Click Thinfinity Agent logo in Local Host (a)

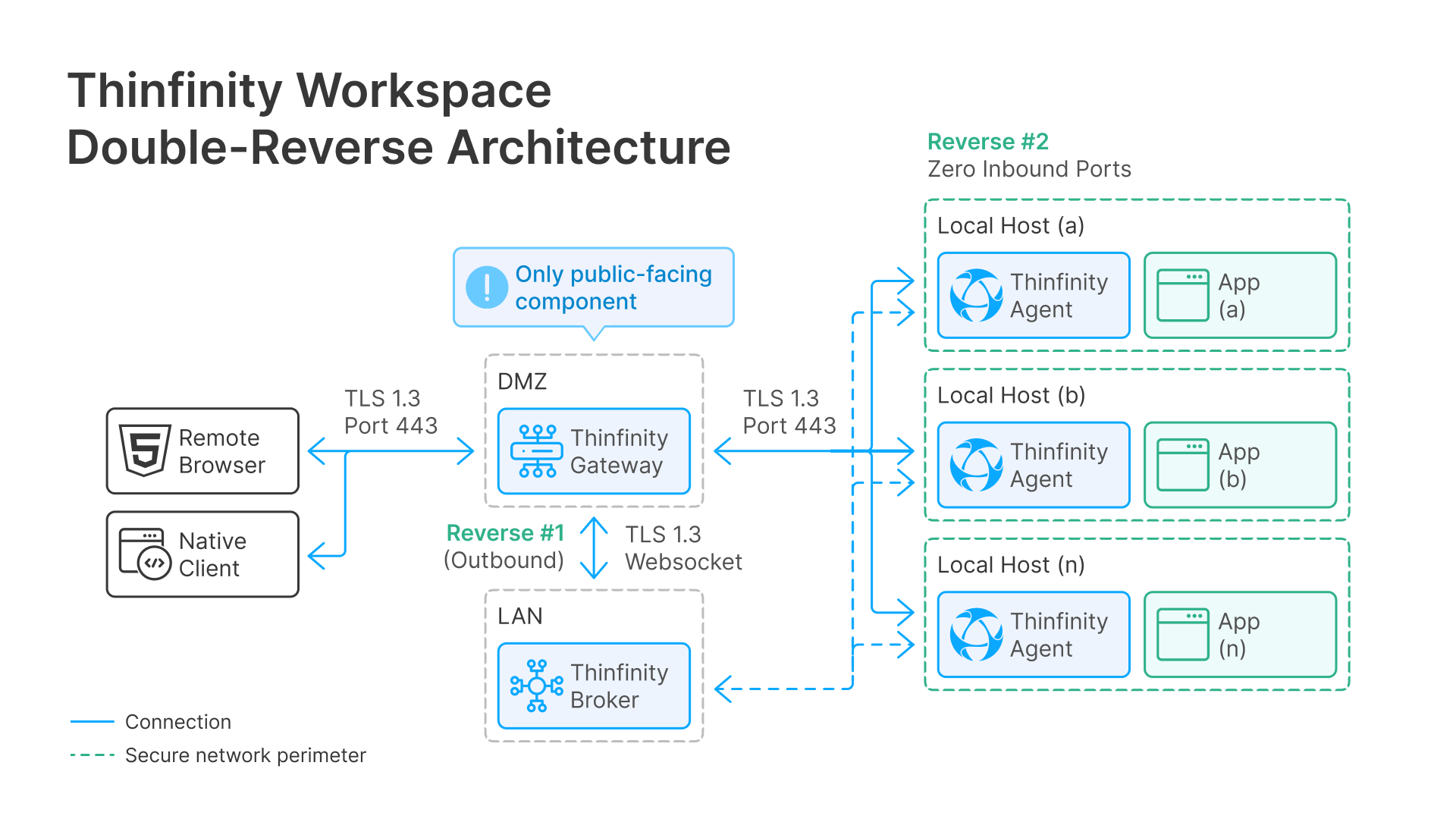tap(977, 295)
